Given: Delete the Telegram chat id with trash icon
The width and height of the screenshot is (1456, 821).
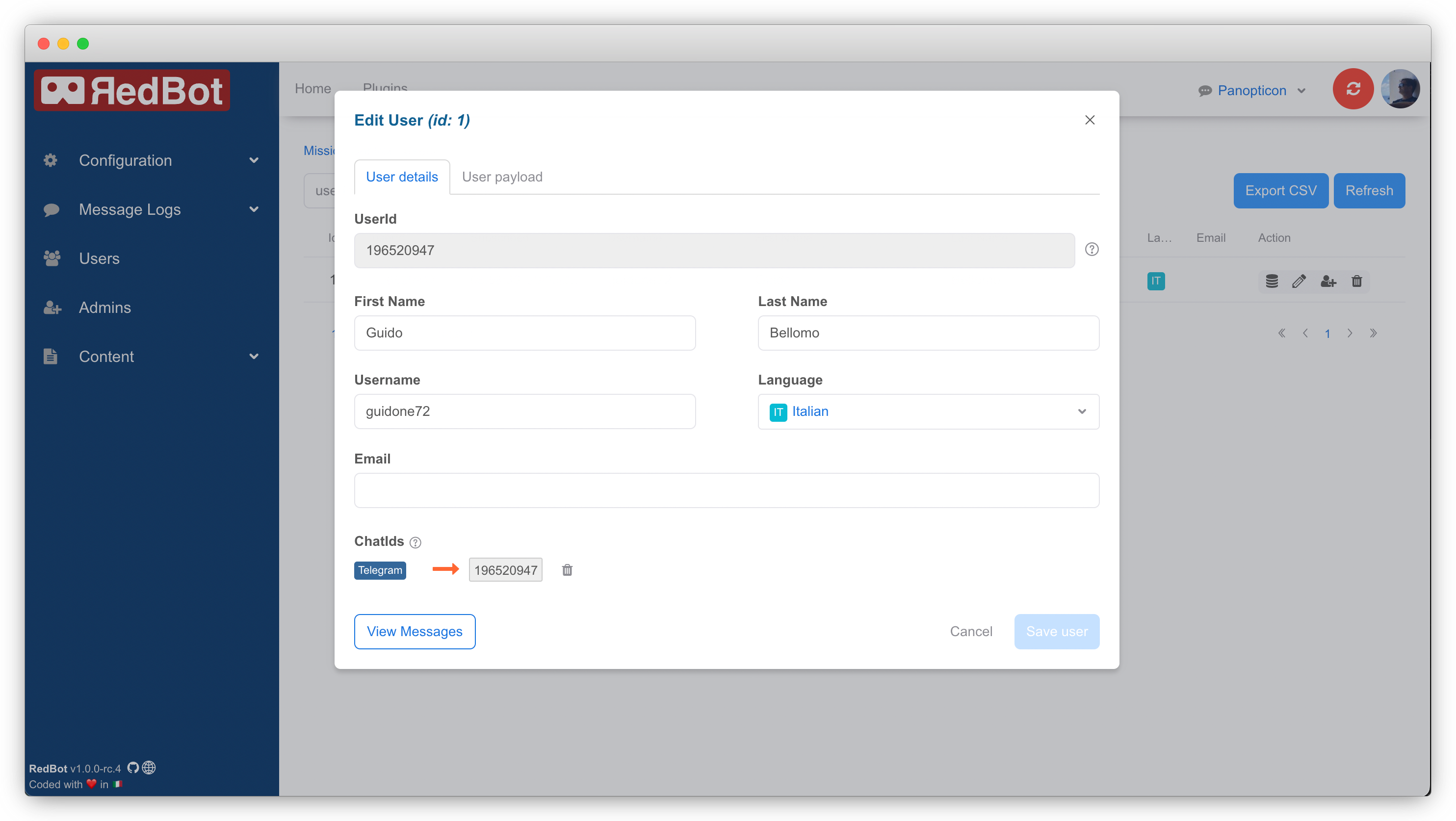Looking at the screenshot, I should (567, 570).
